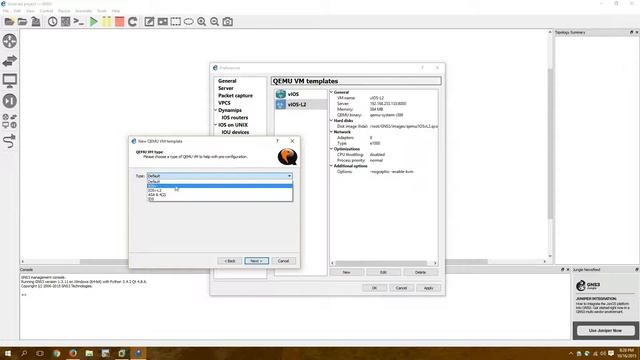Cancel the New QEMU VM template wizard
Image resolution: width=640 pixels, height=360 pixels.
click(x=283, y=261)
